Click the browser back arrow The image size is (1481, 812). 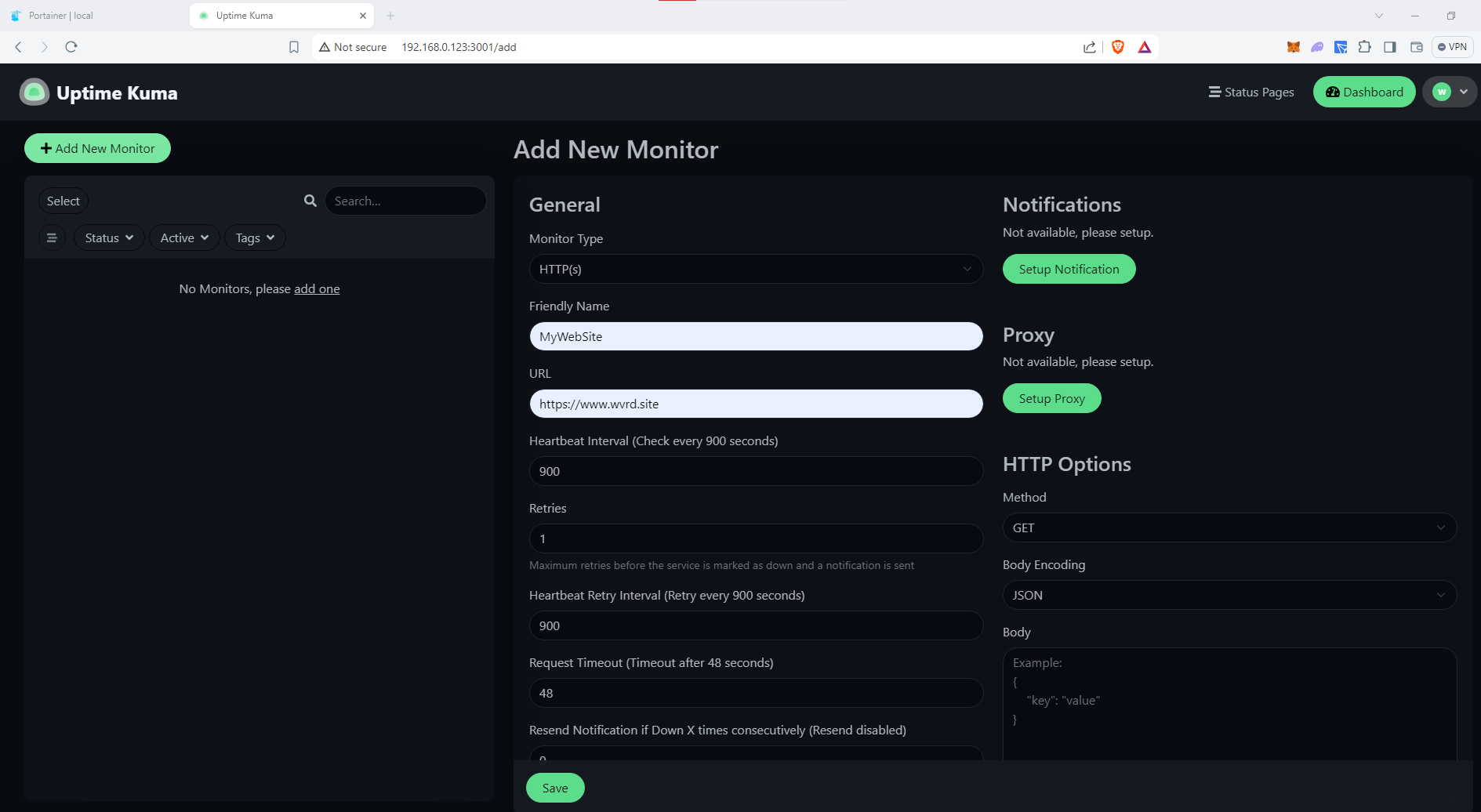19,47
